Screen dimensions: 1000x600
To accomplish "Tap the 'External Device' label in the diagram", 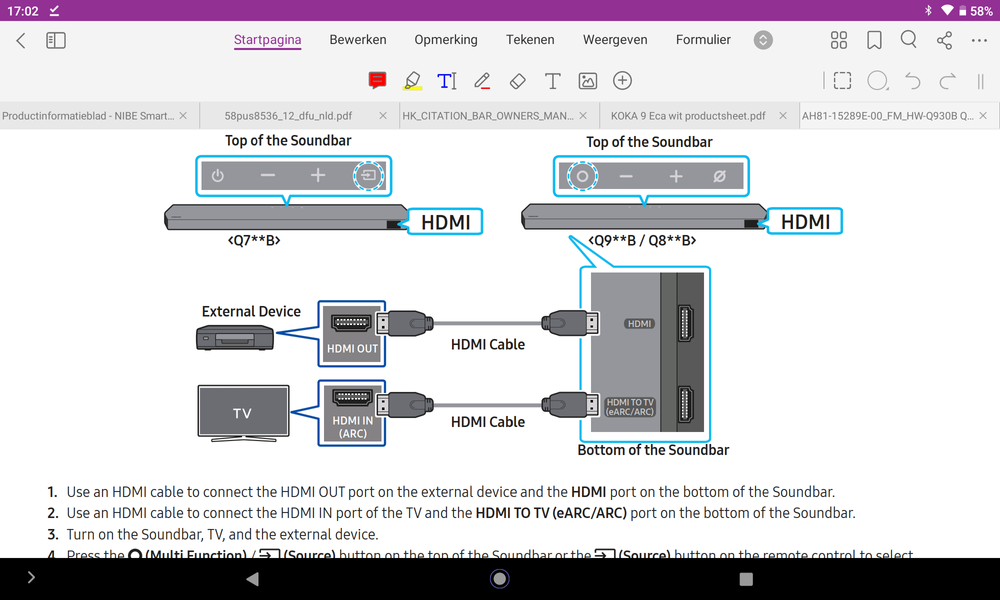I will click(251, 311).
